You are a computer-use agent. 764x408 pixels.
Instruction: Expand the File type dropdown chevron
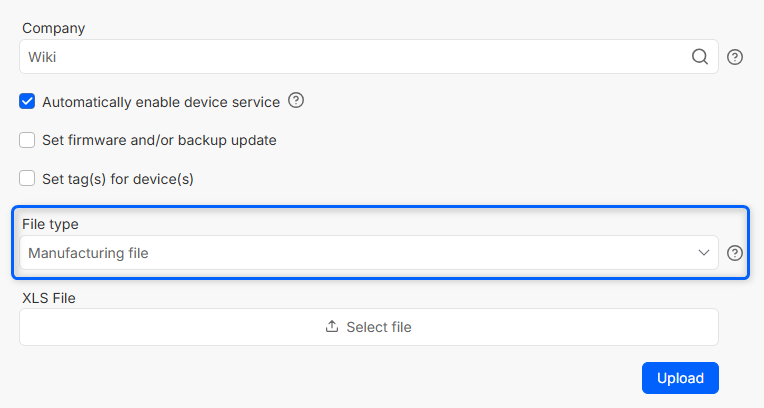point(703,253)
